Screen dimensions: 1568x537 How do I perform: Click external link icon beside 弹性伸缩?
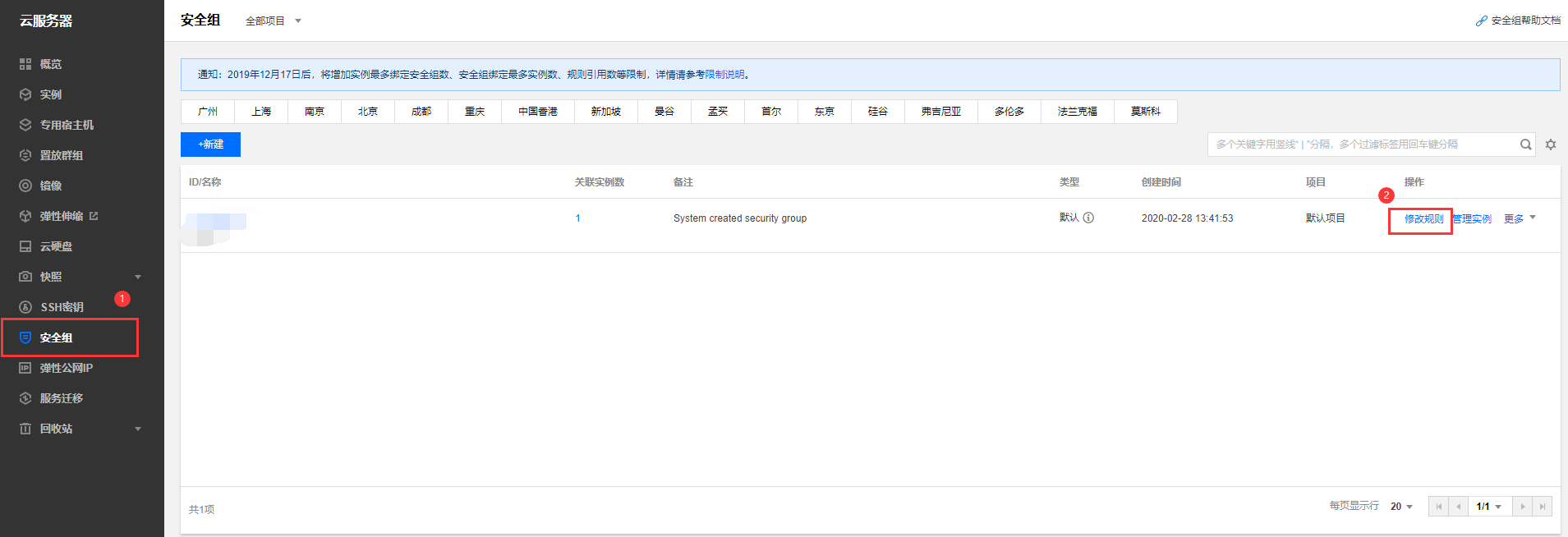coord(94,216)
